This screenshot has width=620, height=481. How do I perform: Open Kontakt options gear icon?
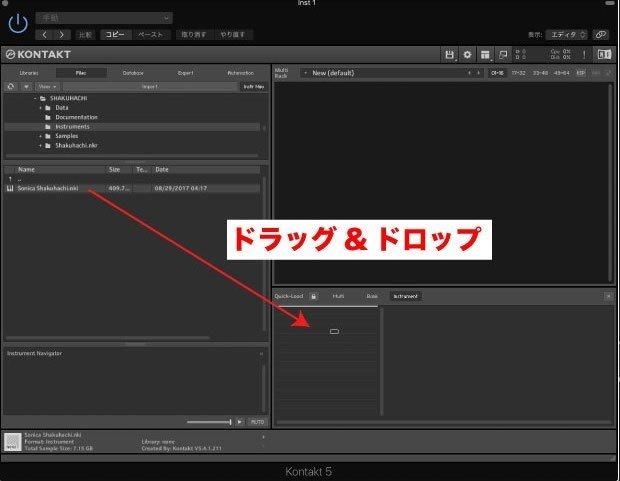[467, 55]
